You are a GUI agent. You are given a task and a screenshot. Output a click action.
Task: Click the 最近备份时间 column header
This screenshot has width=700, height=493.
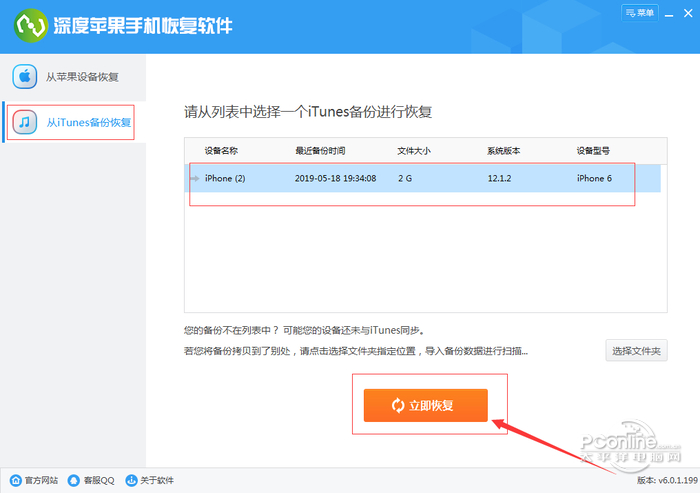click(x=320, y=150)
